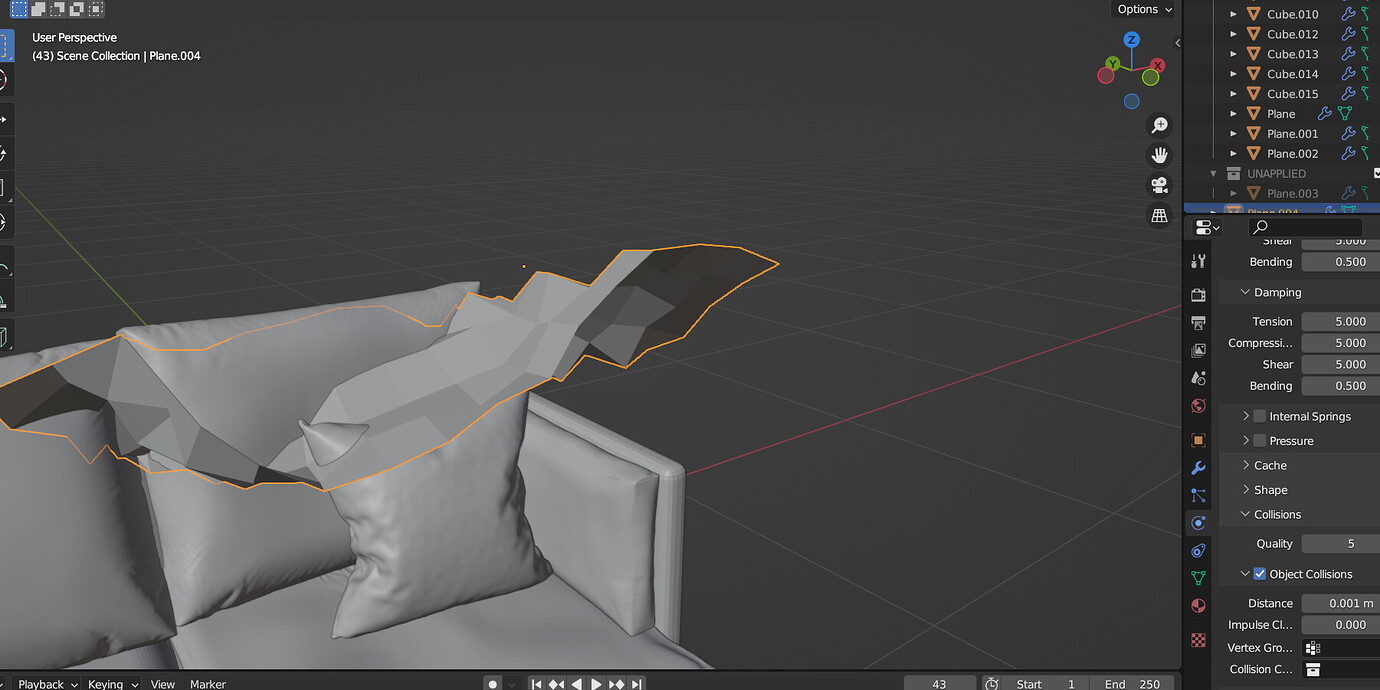This screenshot has height=690, width=1380.
Task: Click the Pan view hand icon
Action: pos(1159,155)
